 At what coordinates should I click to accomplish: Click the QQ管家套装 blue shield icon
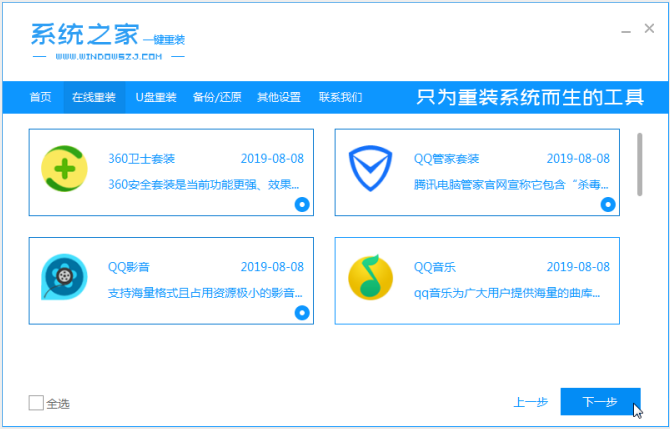[370, 168]
